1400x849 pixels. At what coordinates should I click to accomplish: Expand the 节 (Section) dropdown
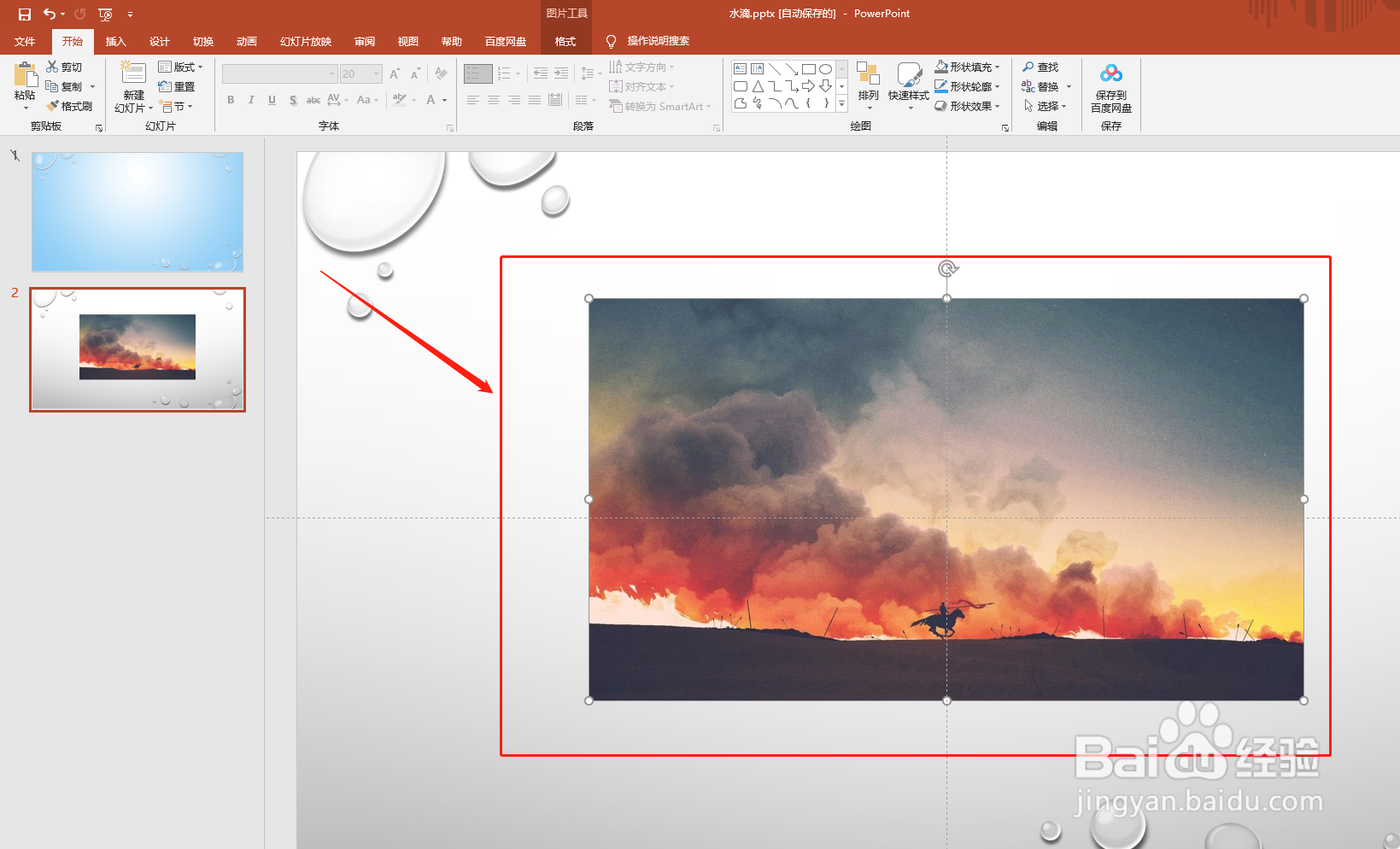pyautogui.click(x=176, y=106)
